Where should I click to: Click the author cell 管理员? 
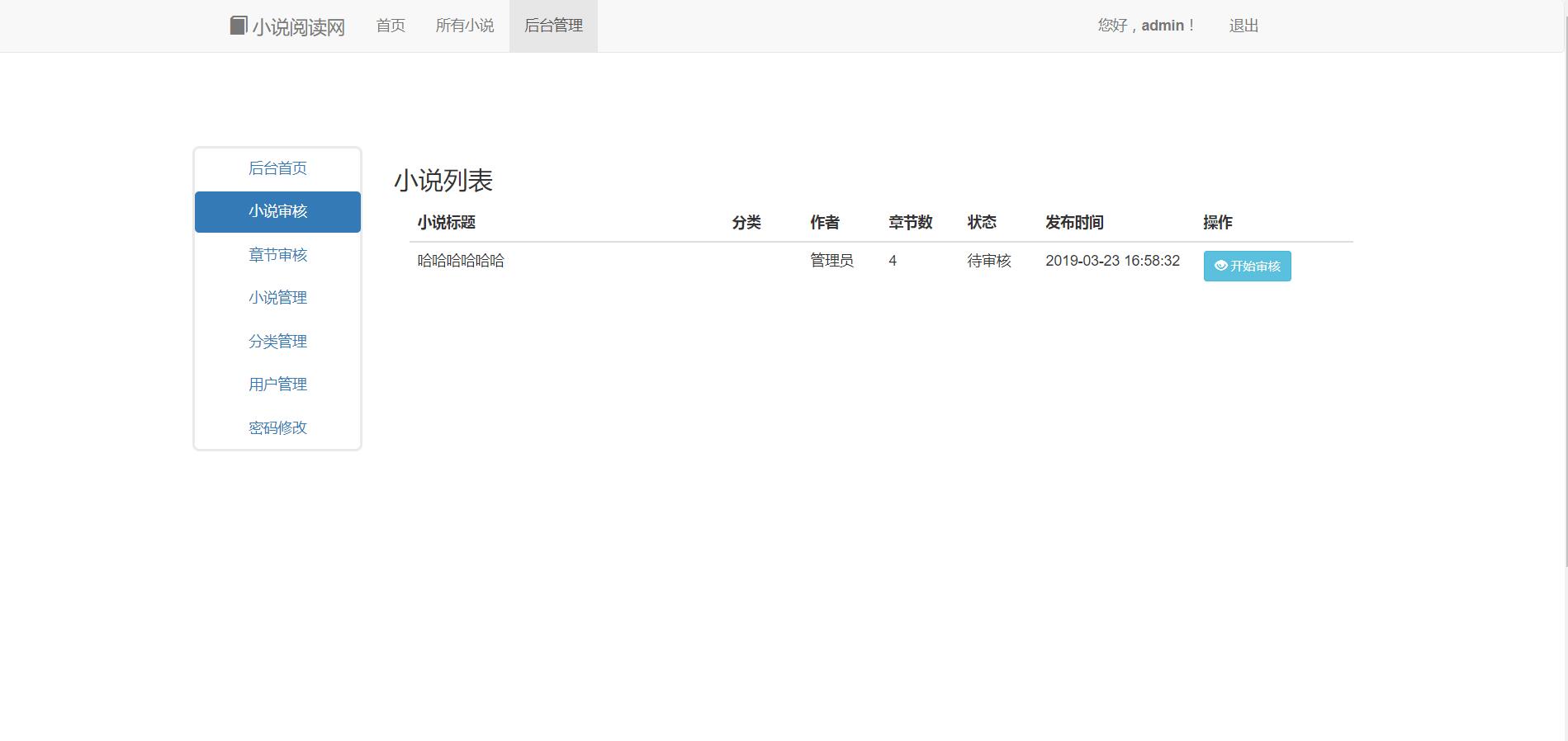831,261
